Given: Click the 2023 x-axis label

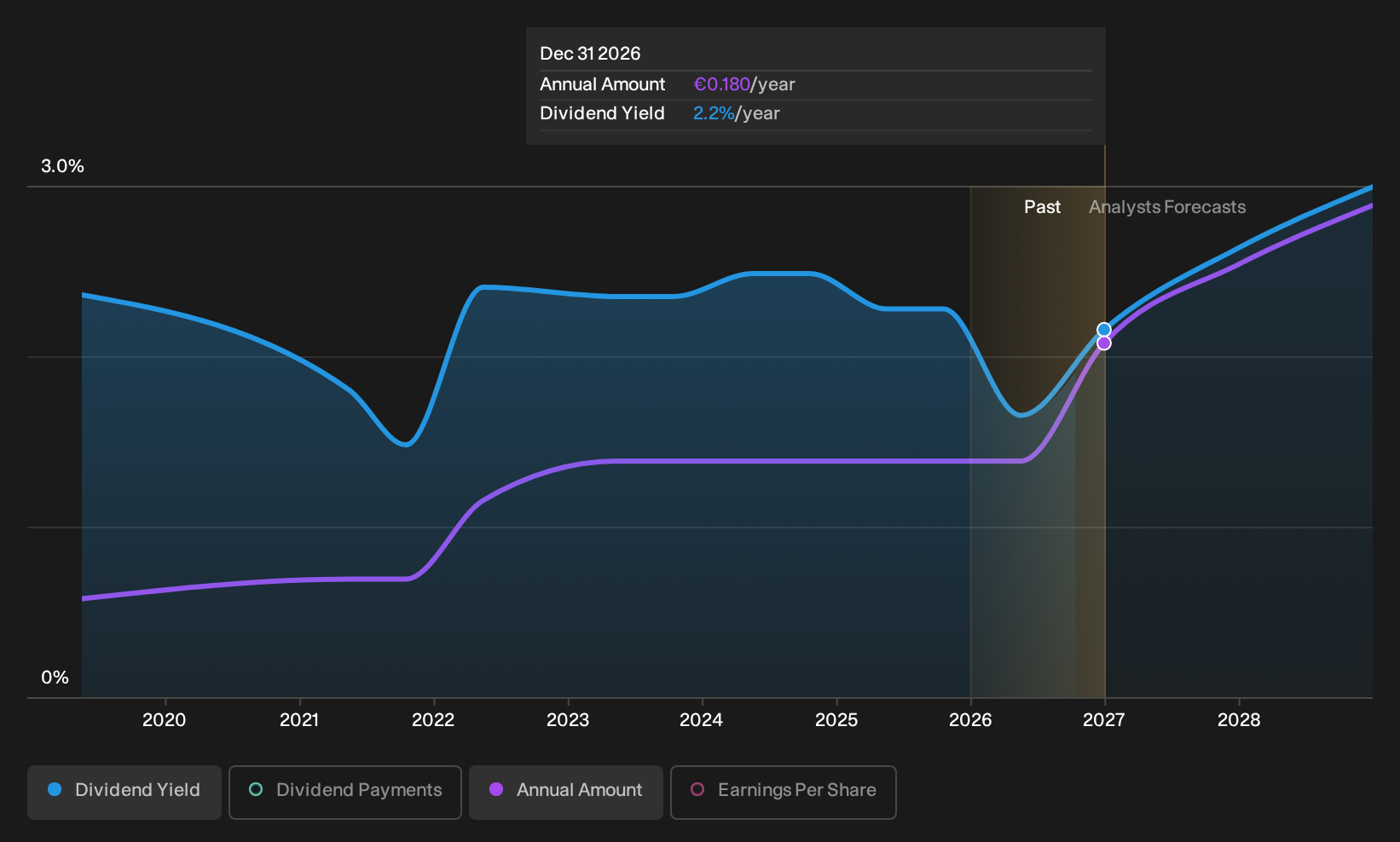Looking at the screenshot, I should click(x=568, y=720).
